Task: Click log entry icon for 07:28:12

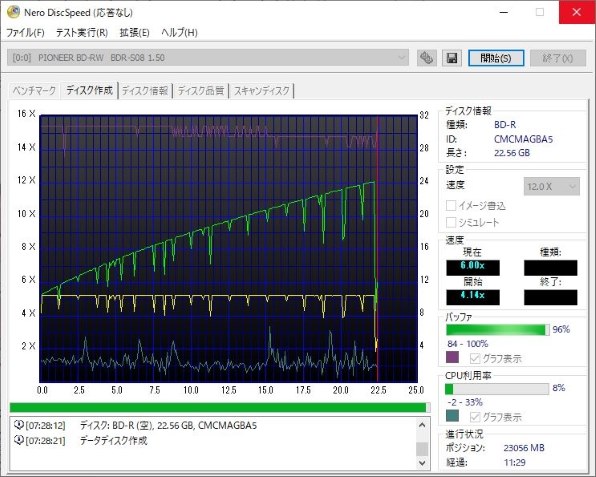Action: pyautogui.click(x=18, y=425)
